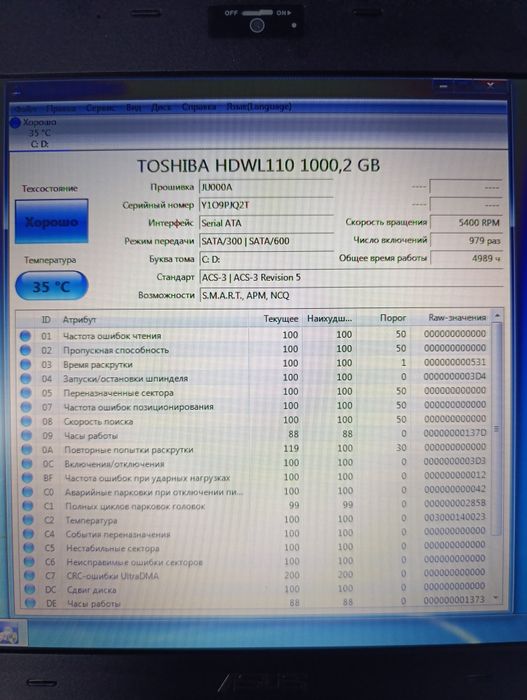The image size is (527, 700).
Task: Click status circle for DE Часы работы
Action: [30, 603]
